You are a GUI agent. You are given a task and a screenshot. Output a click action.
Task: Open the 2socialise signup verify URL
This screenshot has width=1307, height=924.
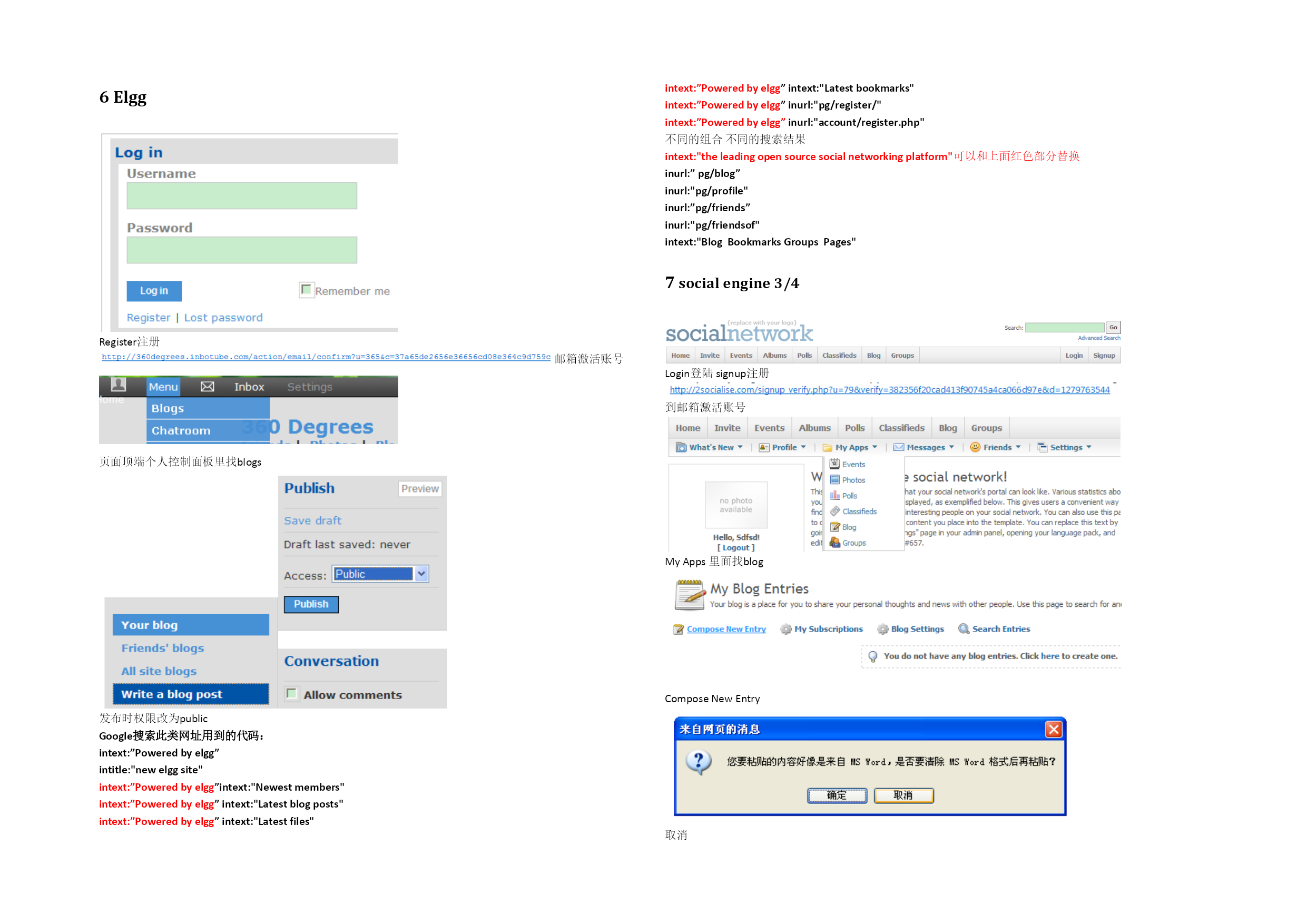889,390
